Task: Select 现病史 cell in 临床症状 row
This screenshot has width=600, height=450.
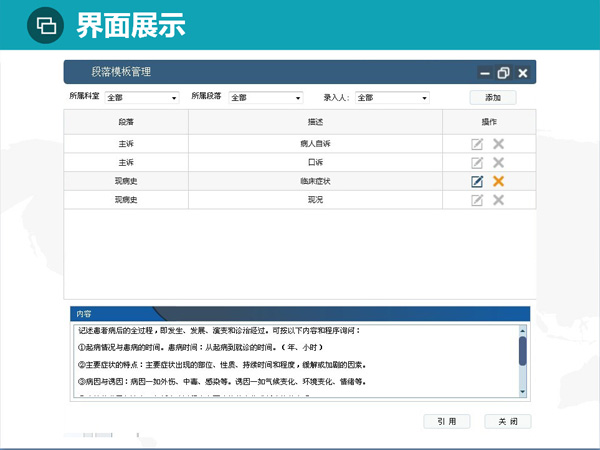Action: [126, 181]
